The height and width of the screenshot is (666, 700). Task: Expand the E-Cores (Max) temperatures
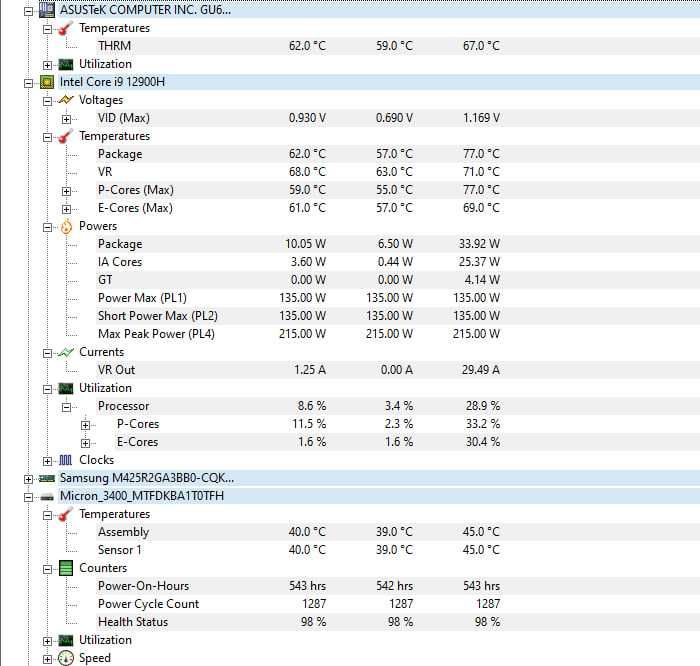[66, 209]
